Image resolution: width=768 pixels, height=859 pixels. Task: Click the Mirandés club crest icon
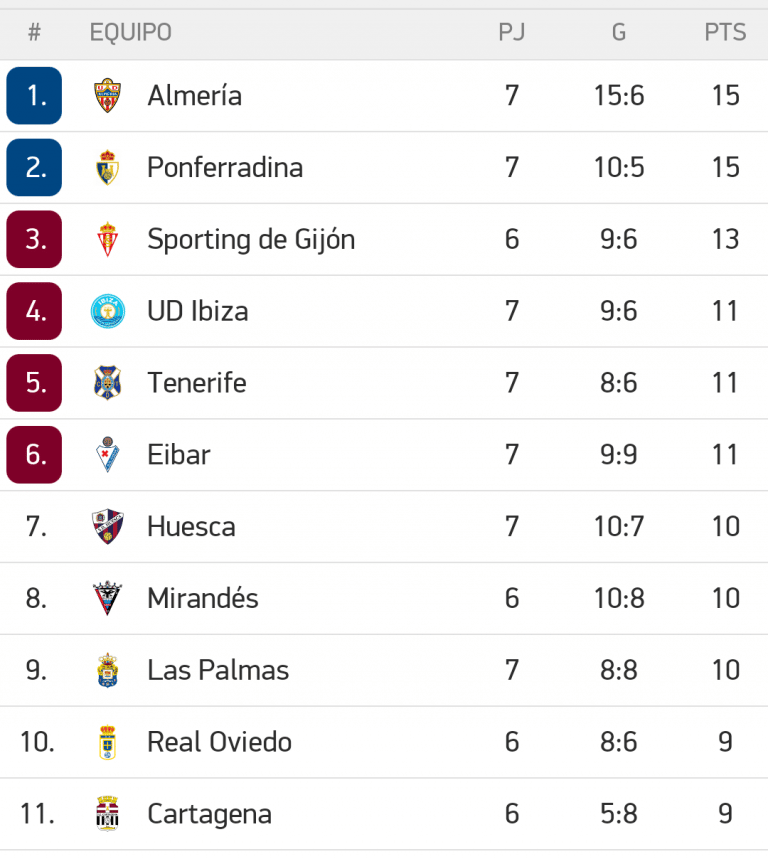click(x=107, y=599)
